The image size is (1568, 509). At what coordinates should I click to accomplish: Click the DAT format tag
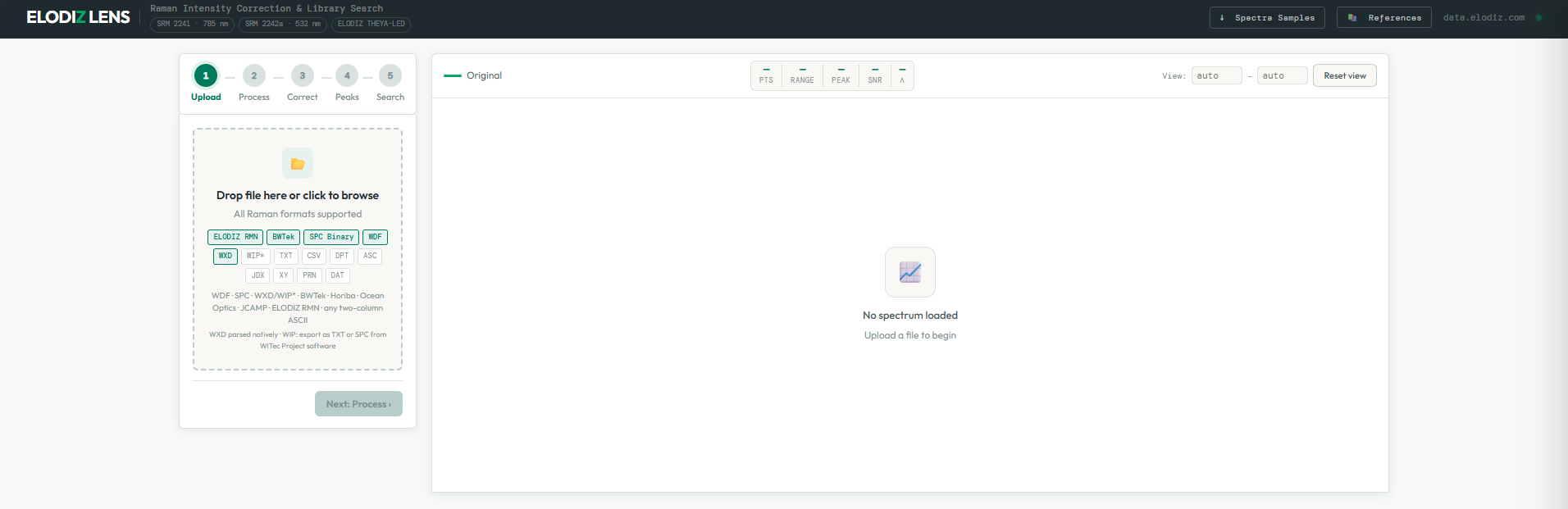[338, 275]
